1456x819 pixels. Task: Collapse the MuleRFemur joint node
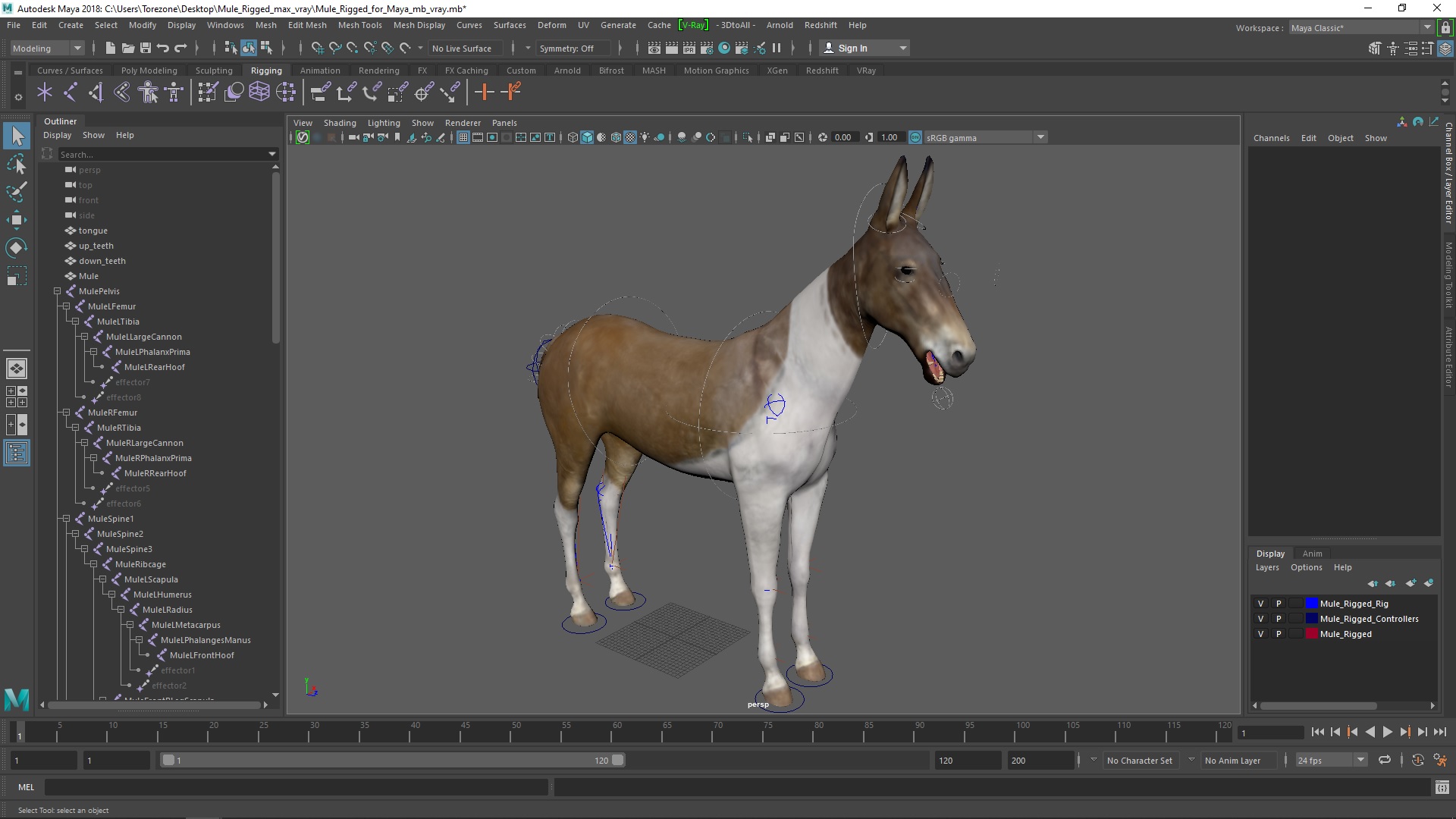click(x=67, y=413)
